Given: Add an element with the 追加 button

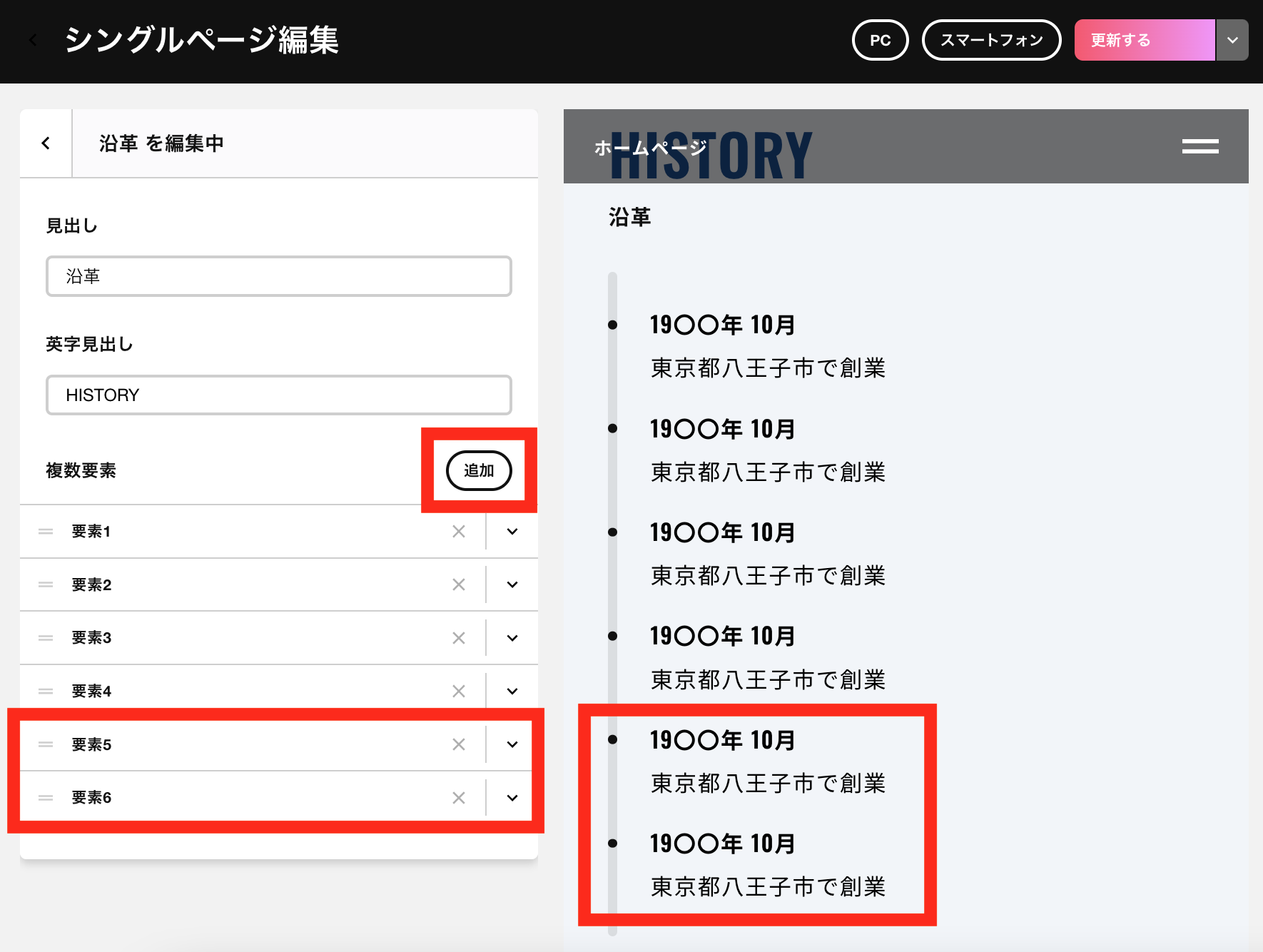Looking at the screenshot, I should pyautogui.click(x=479, y=470).
